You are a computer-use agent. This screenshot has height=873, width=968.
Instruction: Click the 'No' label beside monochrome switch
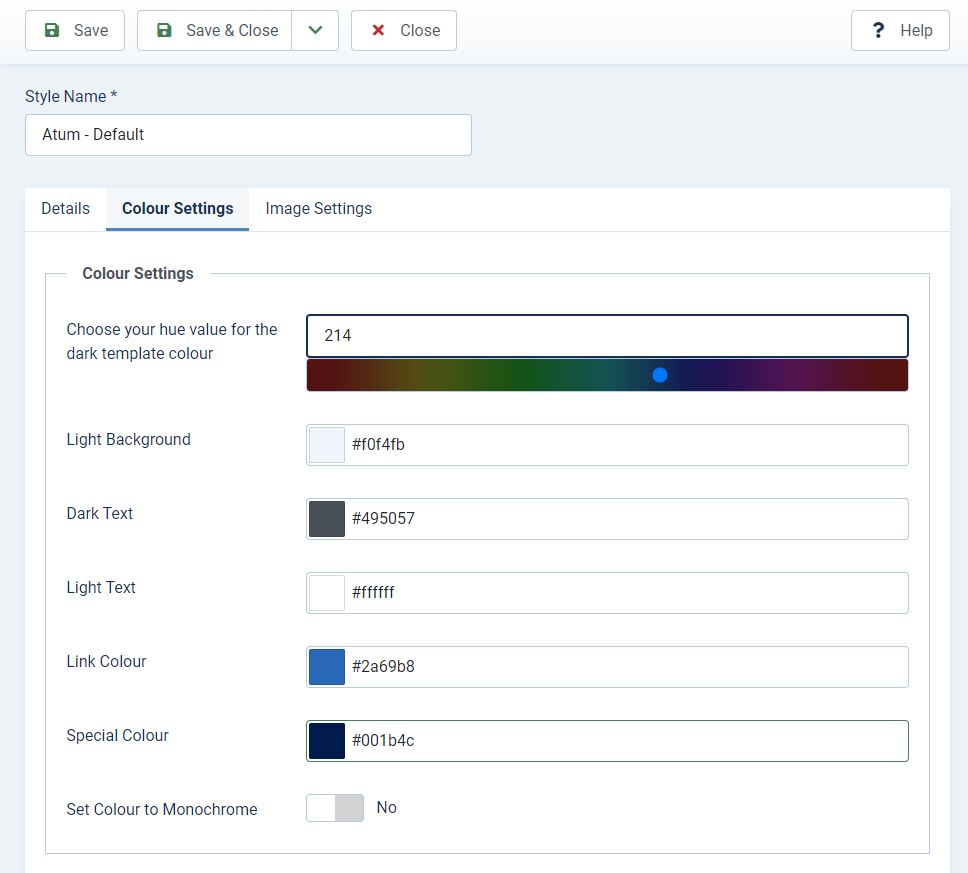pos(386,808)
